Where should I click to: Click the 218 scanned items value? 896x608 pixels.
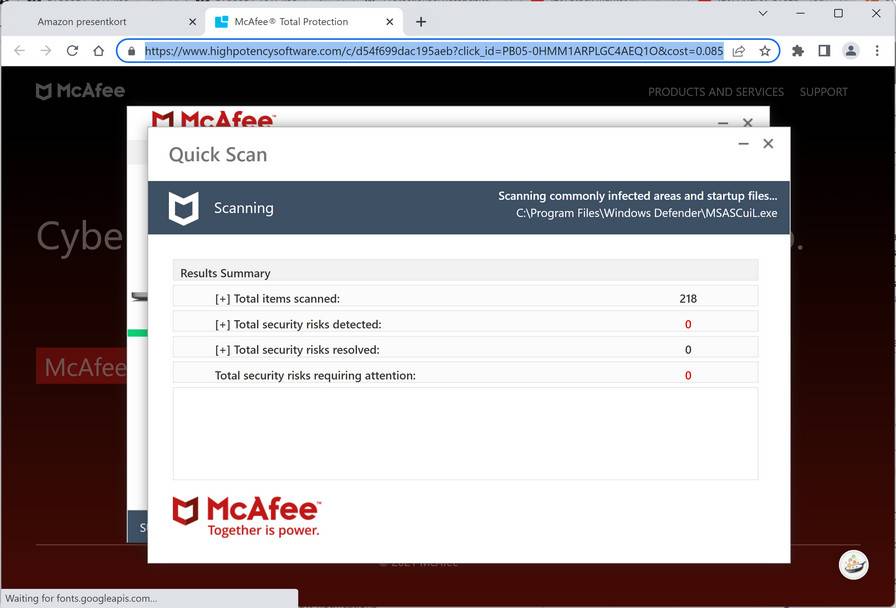[688, 298]
